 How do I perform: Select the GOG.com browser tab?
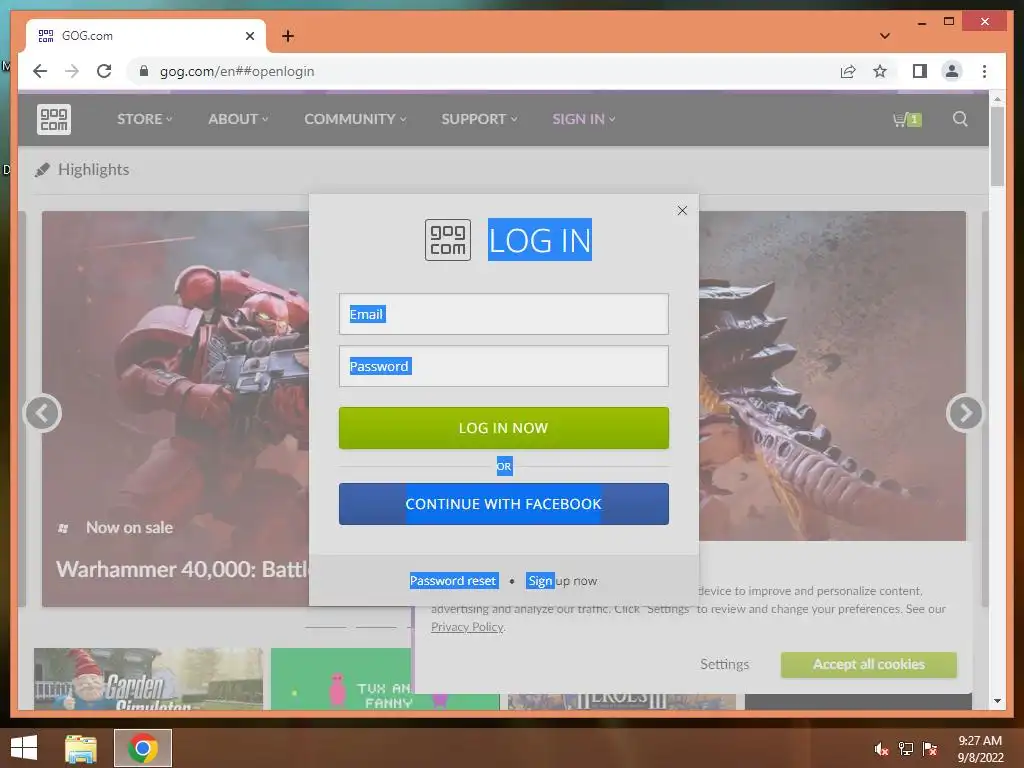(146, 36)
